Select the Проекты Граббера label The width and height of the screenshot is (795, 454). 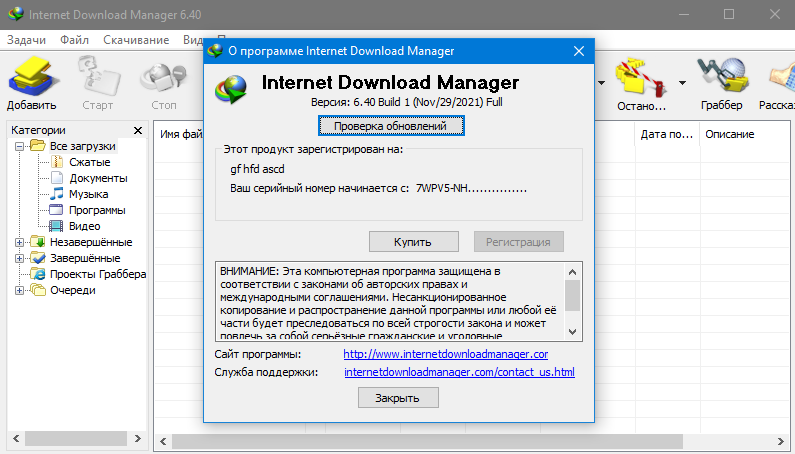click(98, 274)
